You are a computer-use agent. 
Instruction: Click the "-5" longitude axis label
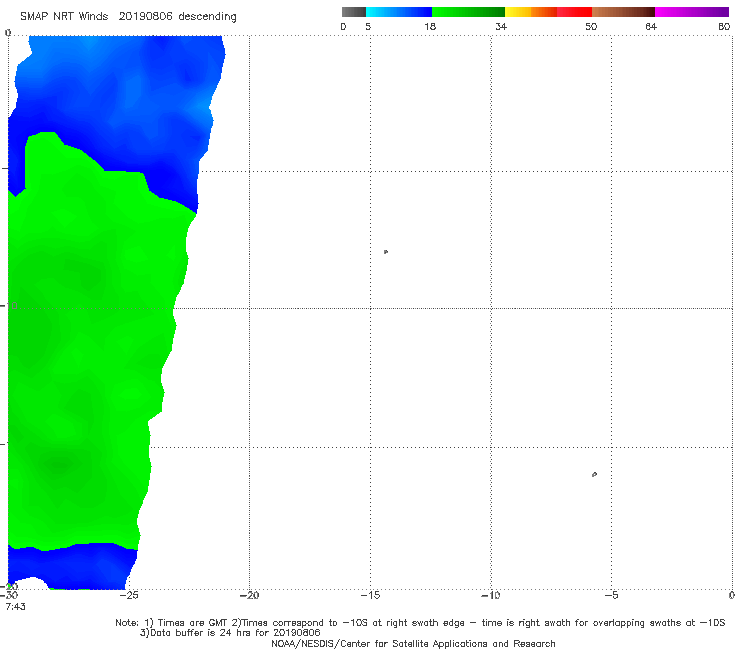[611, 596]
